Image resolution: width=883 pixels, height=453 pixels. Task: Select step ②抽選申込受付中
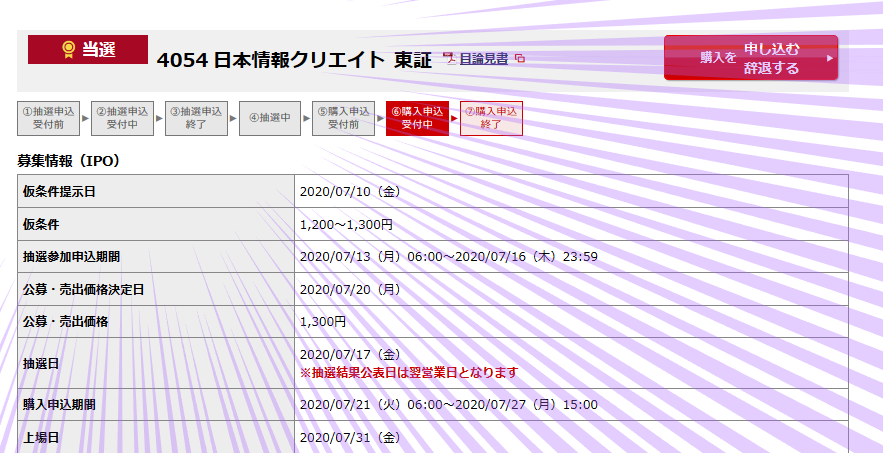(122, 118)
